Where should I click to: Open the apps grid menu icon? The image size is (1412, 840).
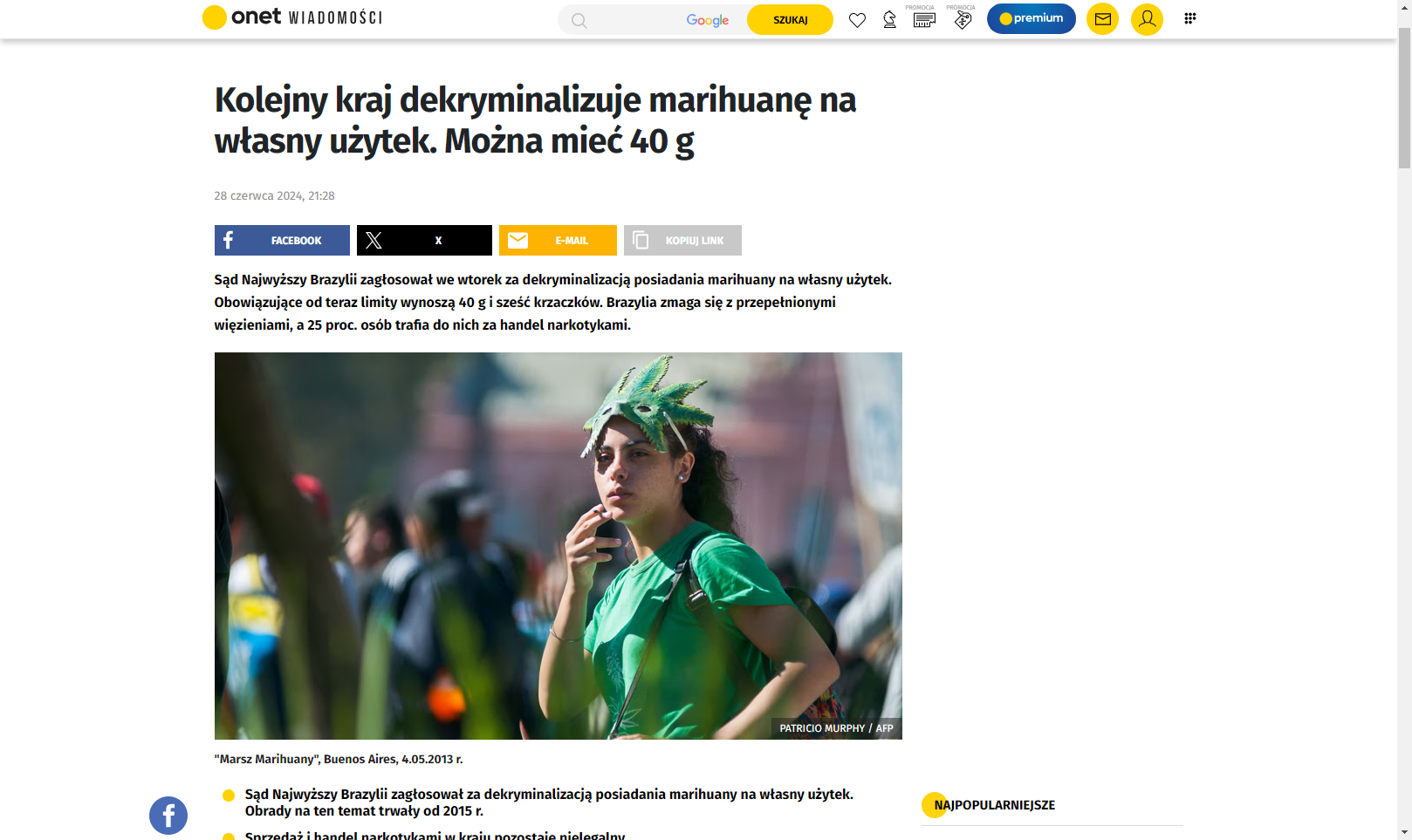coord(1189,18)
